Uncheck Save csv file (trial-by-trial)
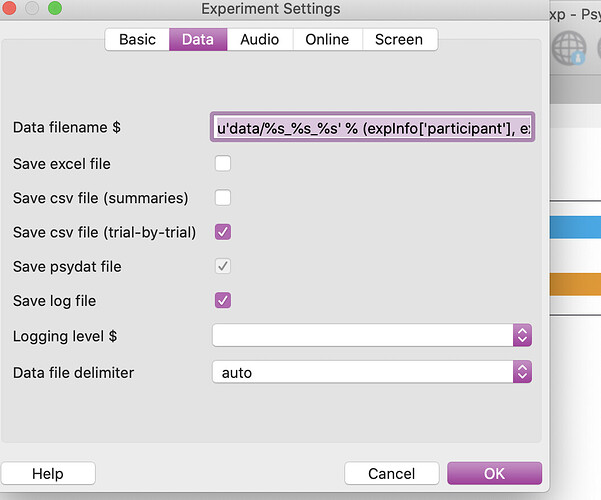The height and width of the screenshot is (500, 601). 223,232
